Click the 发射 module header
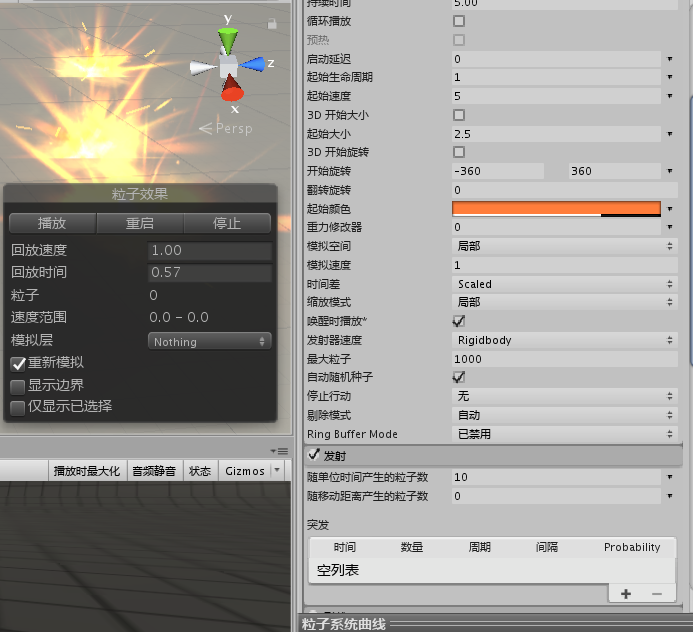693x632 pixels. [x=493, y=456]
